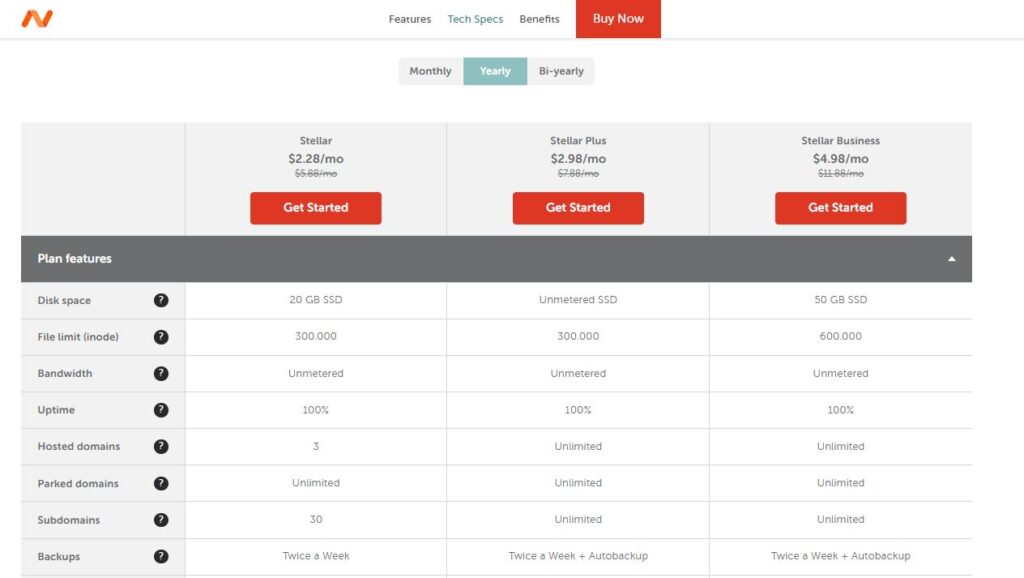
Task: Go to Features section
Action: tap(409, 19)
